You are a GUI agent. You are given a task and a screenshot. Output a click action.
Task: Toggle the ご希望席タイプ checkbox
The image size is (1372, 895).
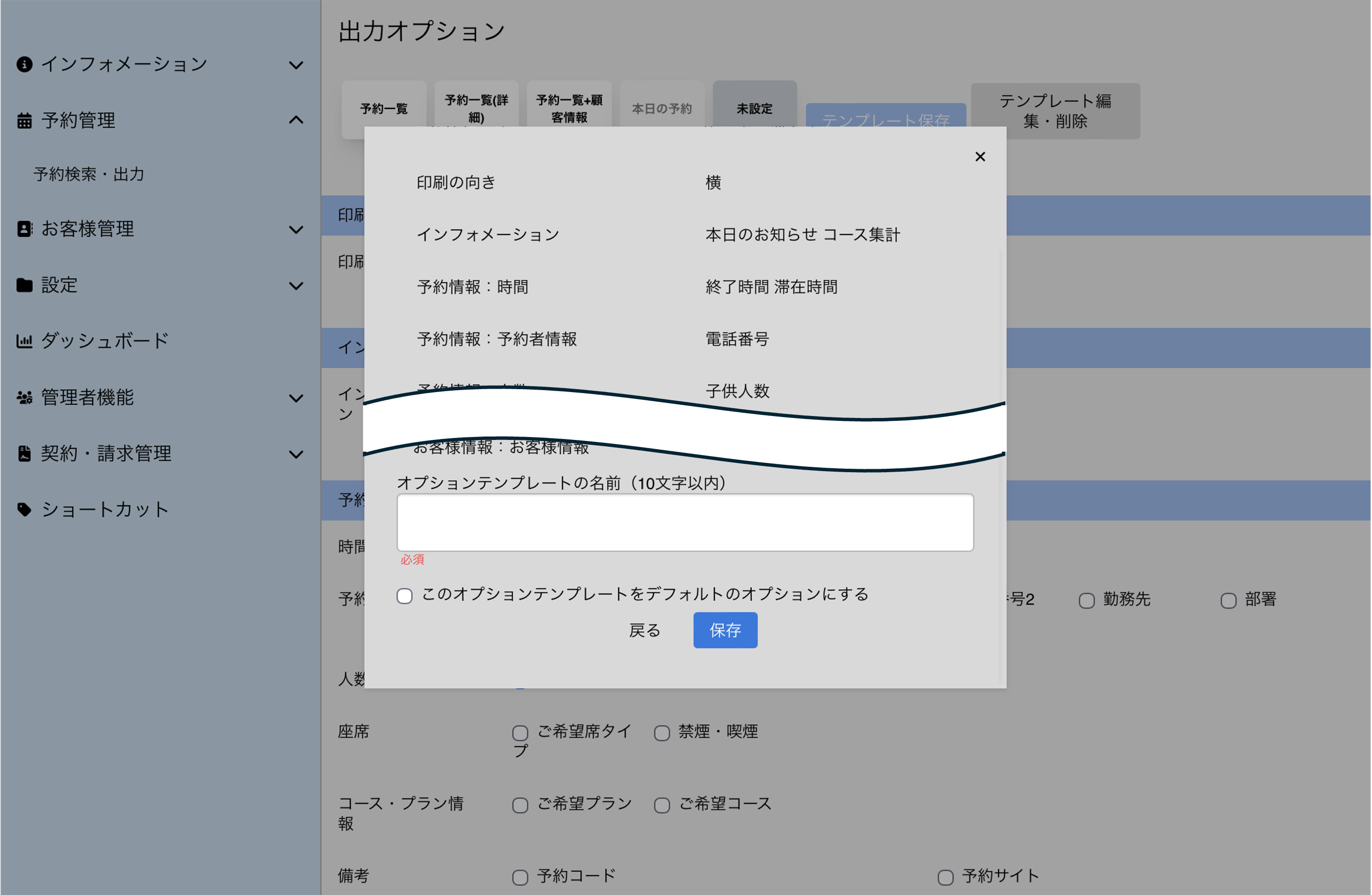coord(520,732)
